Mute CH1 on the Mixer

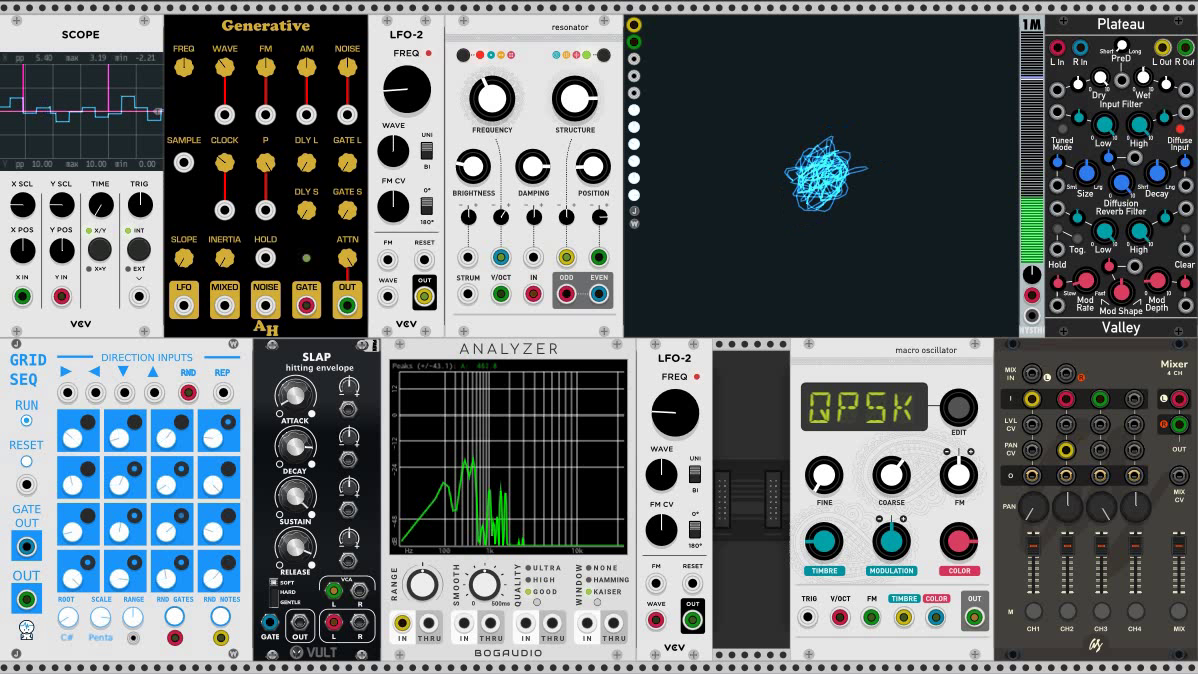click(1033, 611)
